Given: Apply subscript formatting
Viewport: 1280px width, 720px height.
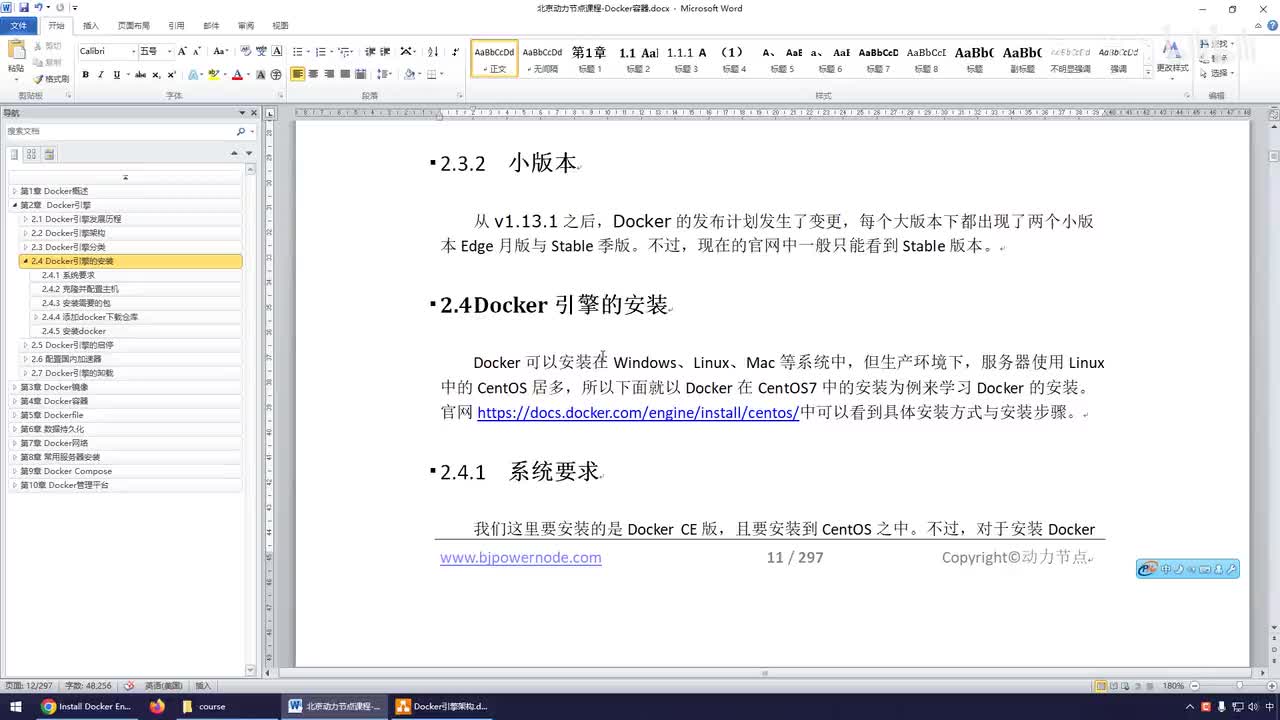Looking at the screenshot, I should (x=156, y=74).
